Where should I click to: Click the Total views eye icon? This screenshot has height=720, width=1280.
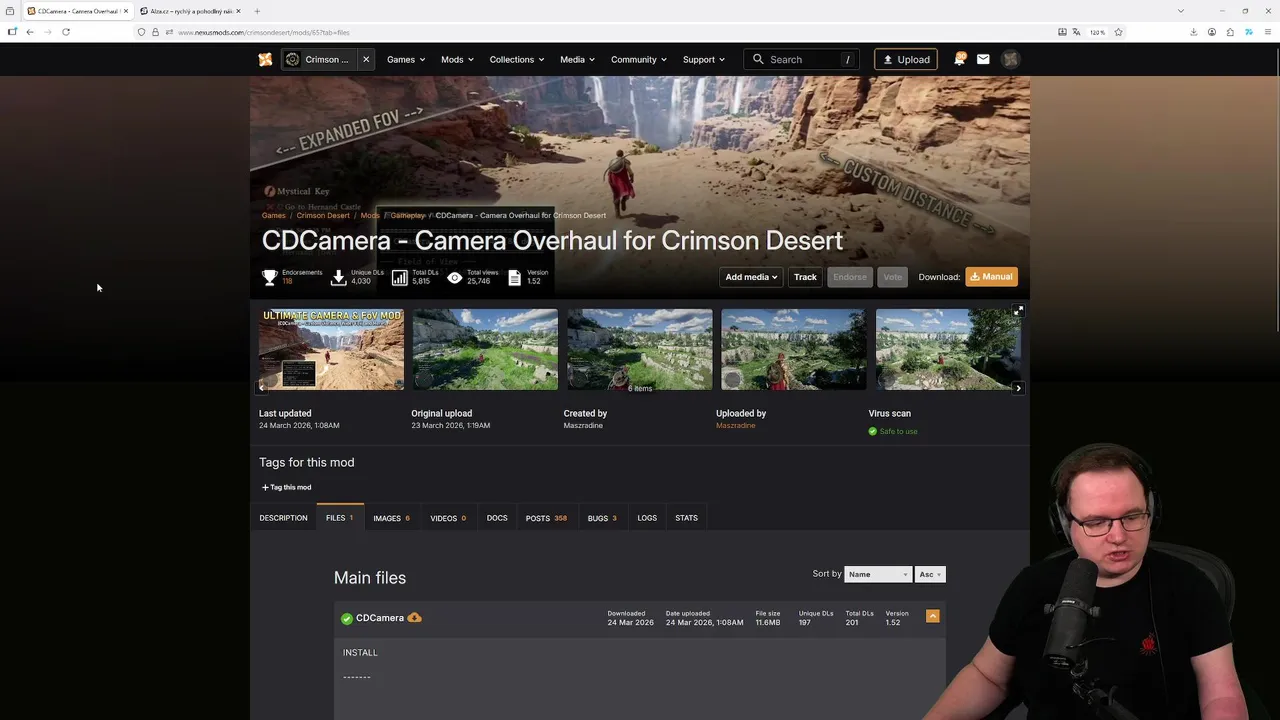pos(455,277)
